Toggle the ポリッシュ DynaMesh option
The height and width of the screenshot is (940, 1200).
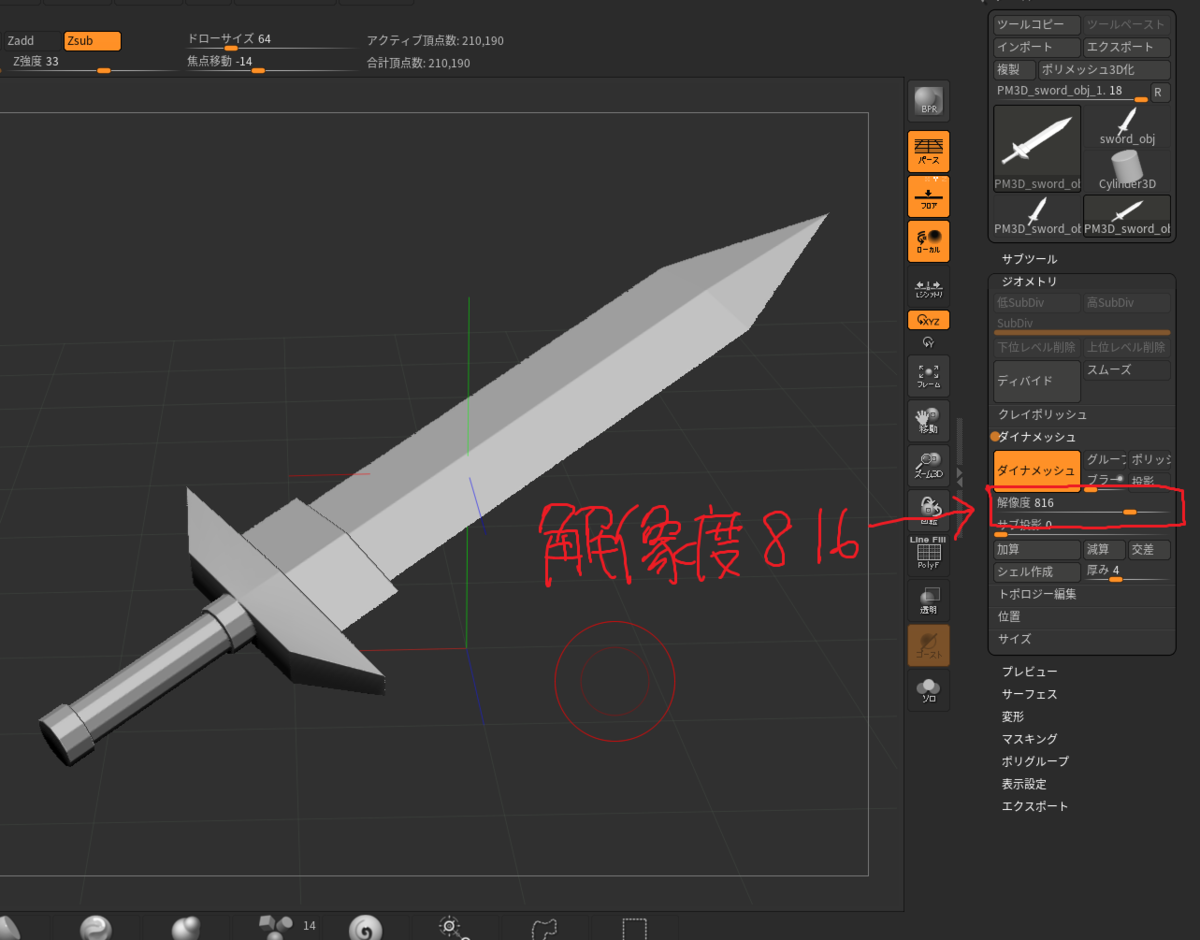[x=1150, y=459]
